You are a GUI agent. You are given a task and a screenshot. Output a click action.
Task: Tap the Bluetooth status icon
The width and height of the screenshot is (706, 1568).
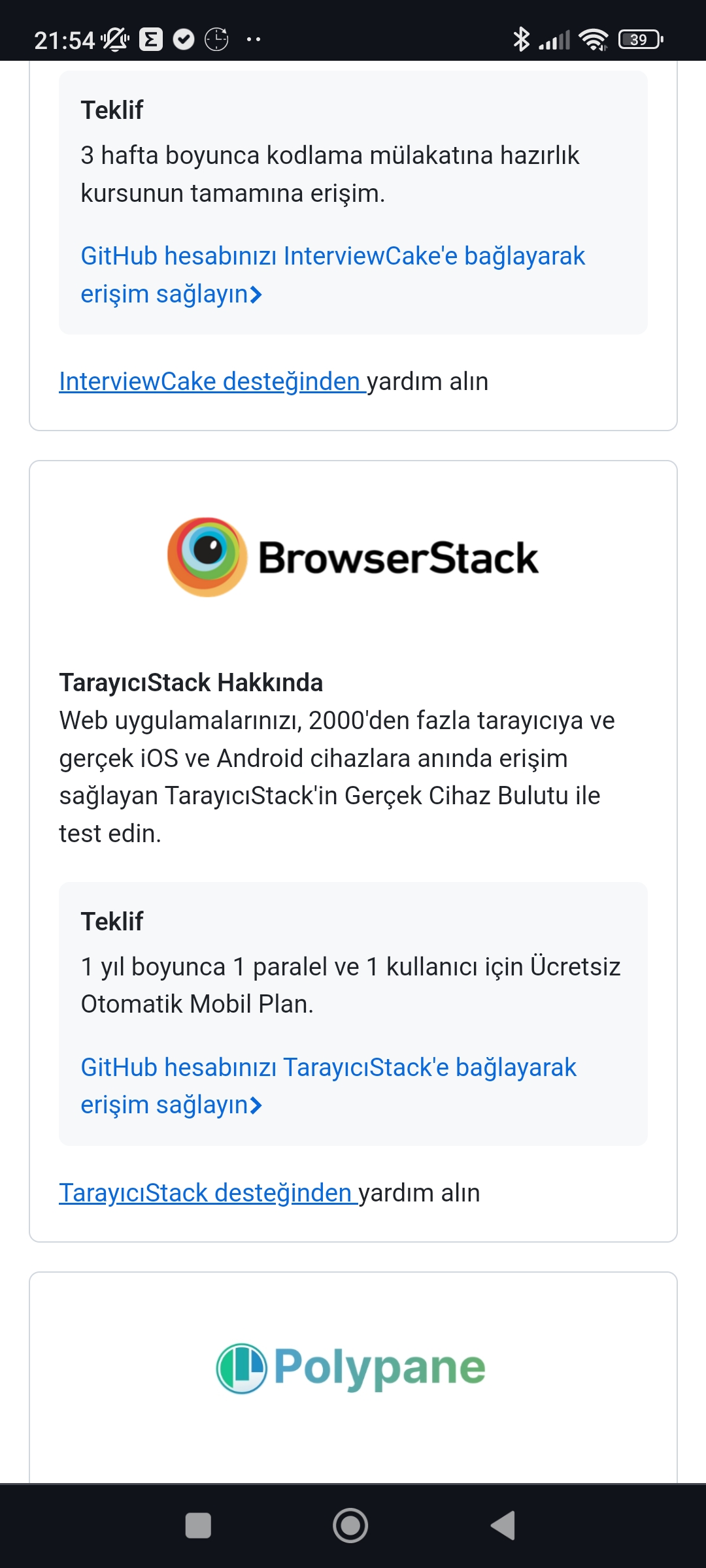[521, 39]
